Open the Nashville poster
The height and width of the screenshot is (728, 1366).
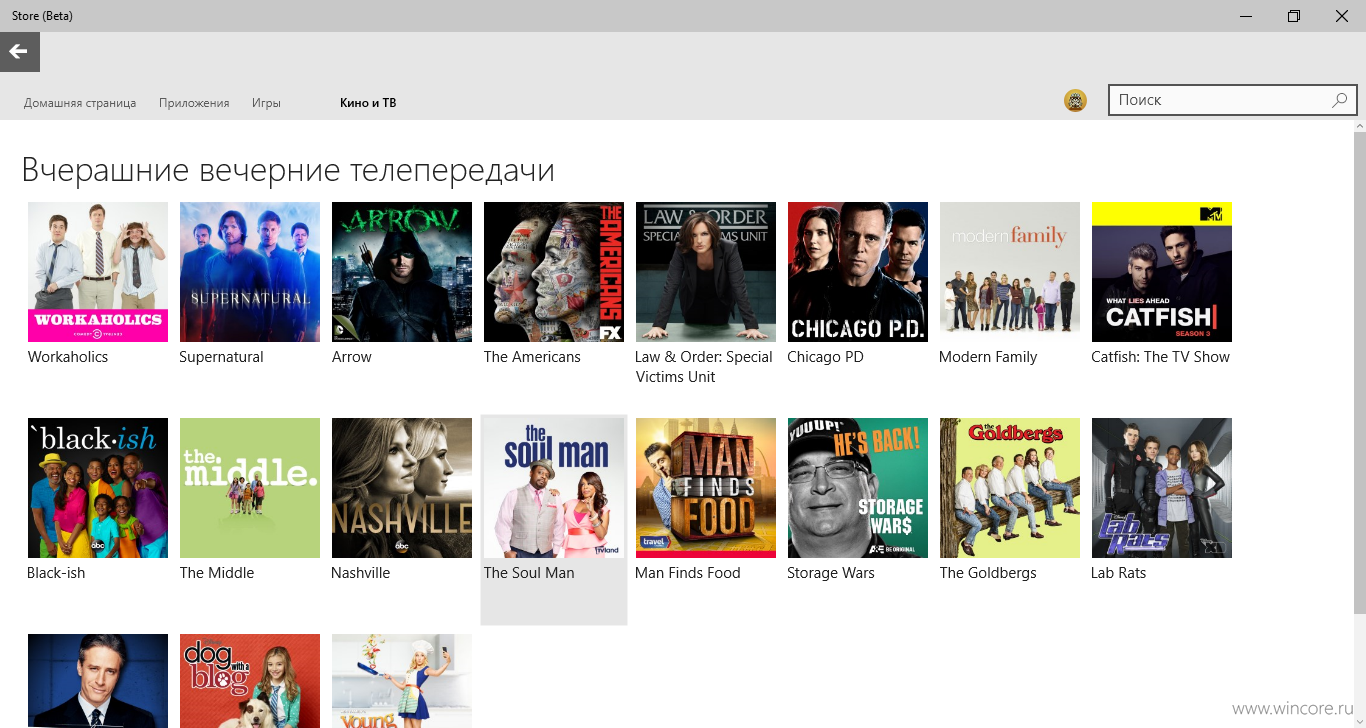(x=402, y=488)
